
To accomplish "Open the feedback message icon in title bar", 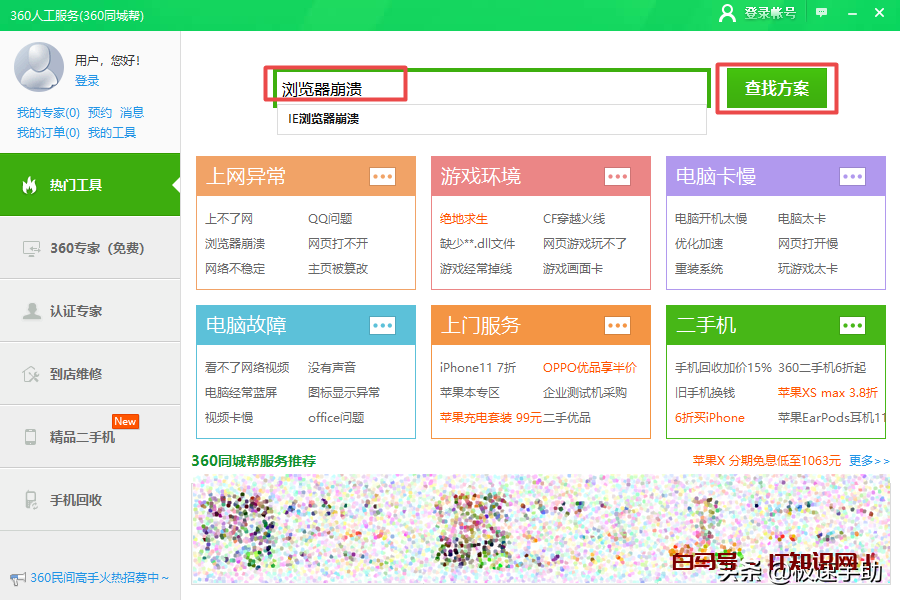I will [821, 13].
